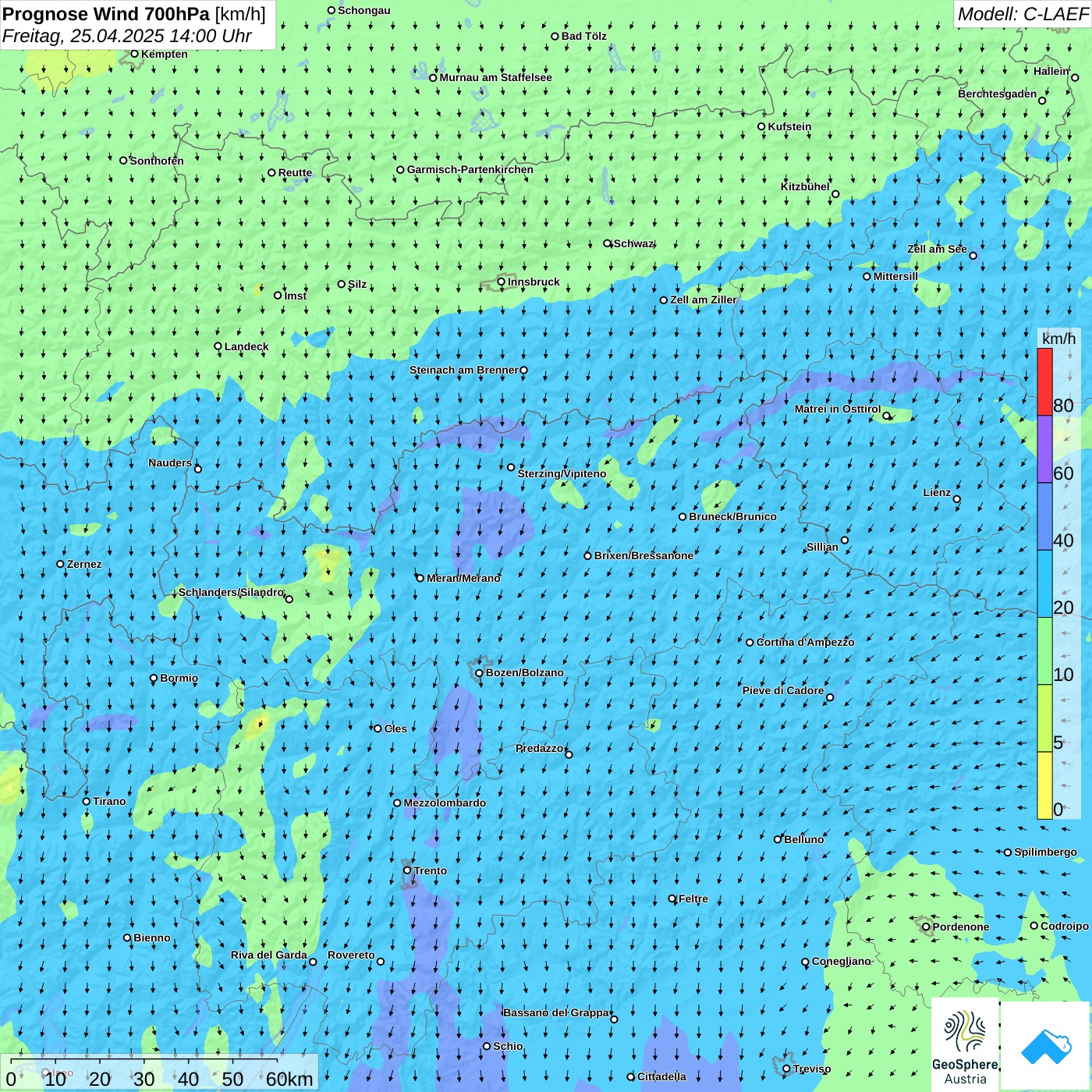The height and width of the screenshot is (1092, 1092).
Task: Click the Meran/Merano city marker
Action: (420, 578)
